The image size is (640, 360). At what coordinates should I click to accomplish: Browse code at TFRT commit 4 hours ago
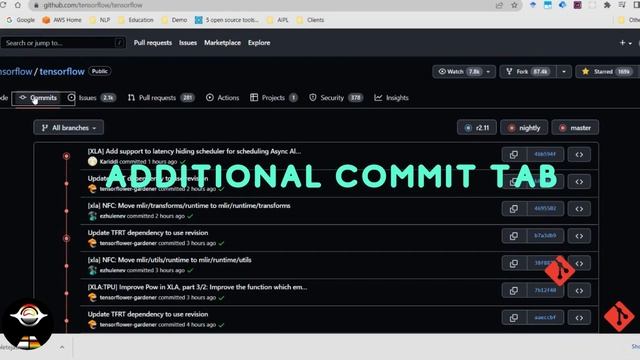pyautogui.click(x=579, y=318)
